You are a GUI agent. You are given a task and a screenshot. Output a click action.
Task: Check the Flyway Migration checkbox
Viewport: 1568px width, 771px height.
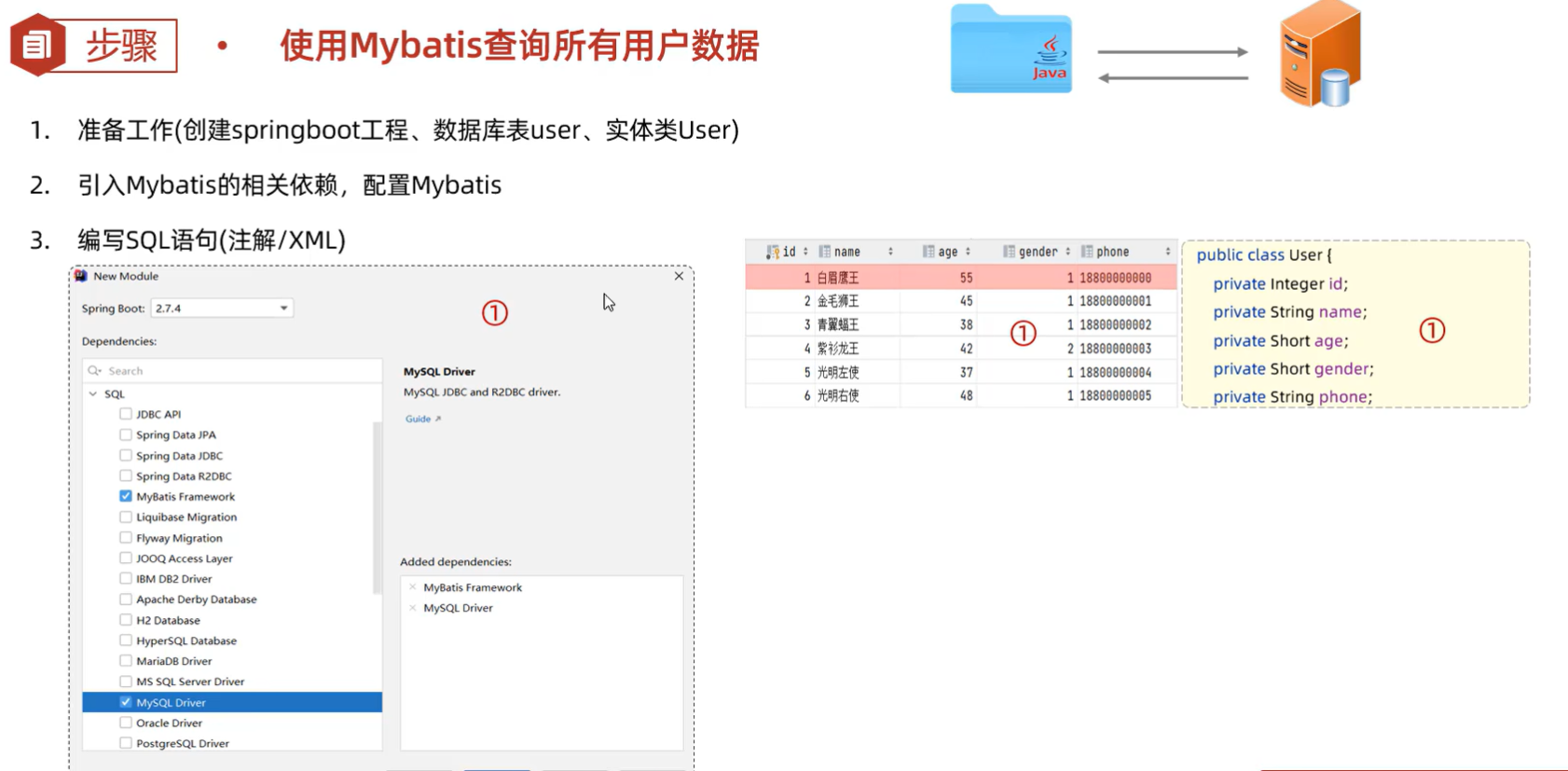pos(126,538)
